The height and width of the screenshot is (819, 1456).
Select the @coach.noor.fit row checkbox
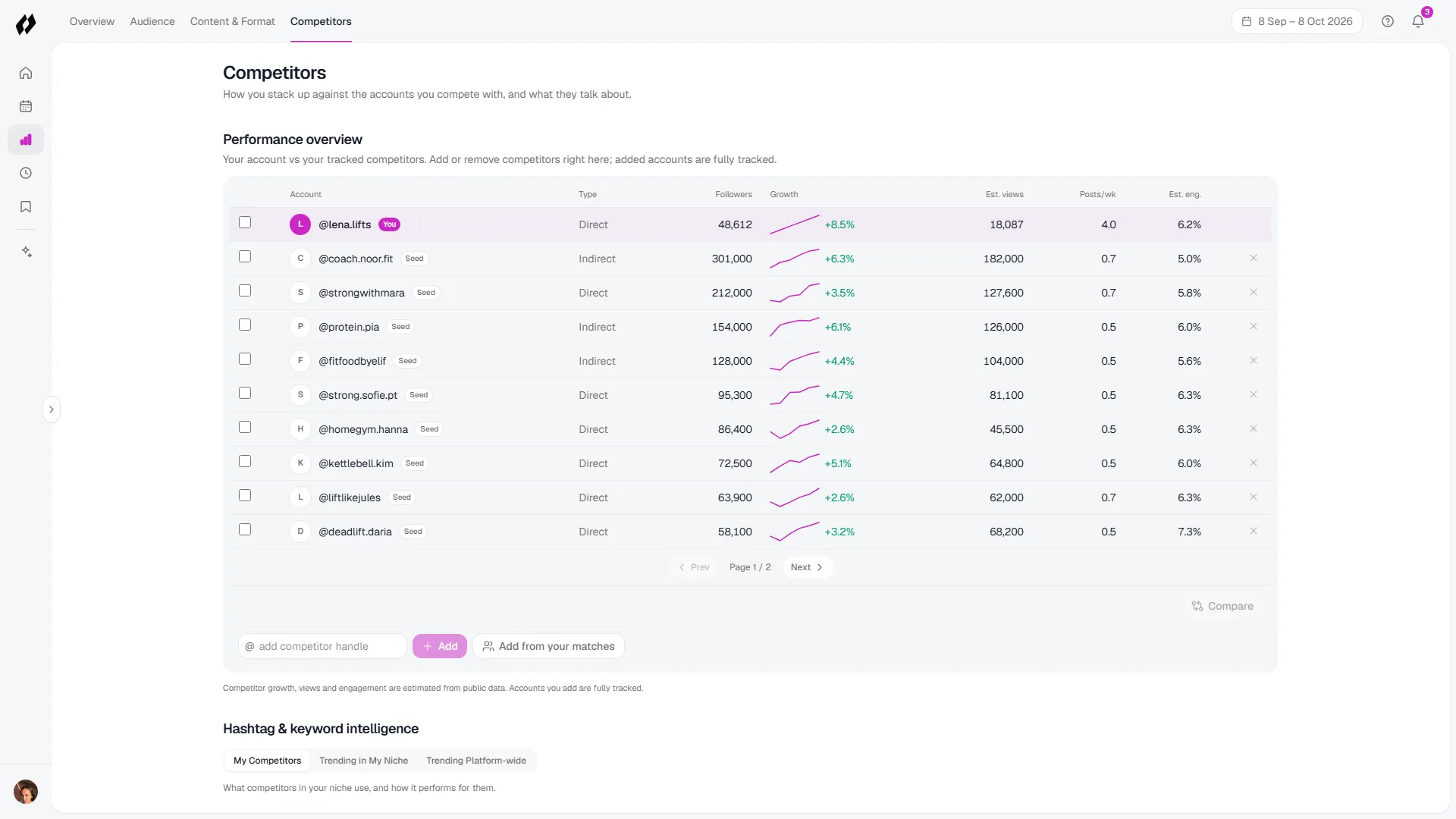point(245,256)
